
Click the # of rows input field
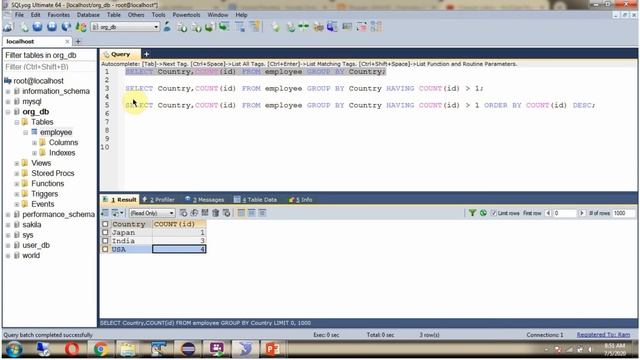tap(624, 213)
